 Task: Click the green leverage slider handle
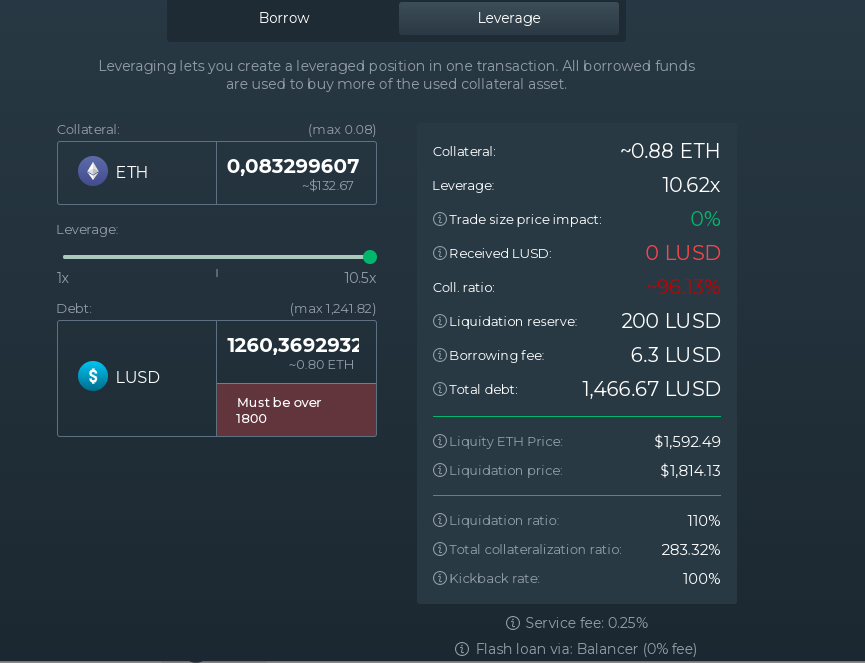(x=370, y=257)
